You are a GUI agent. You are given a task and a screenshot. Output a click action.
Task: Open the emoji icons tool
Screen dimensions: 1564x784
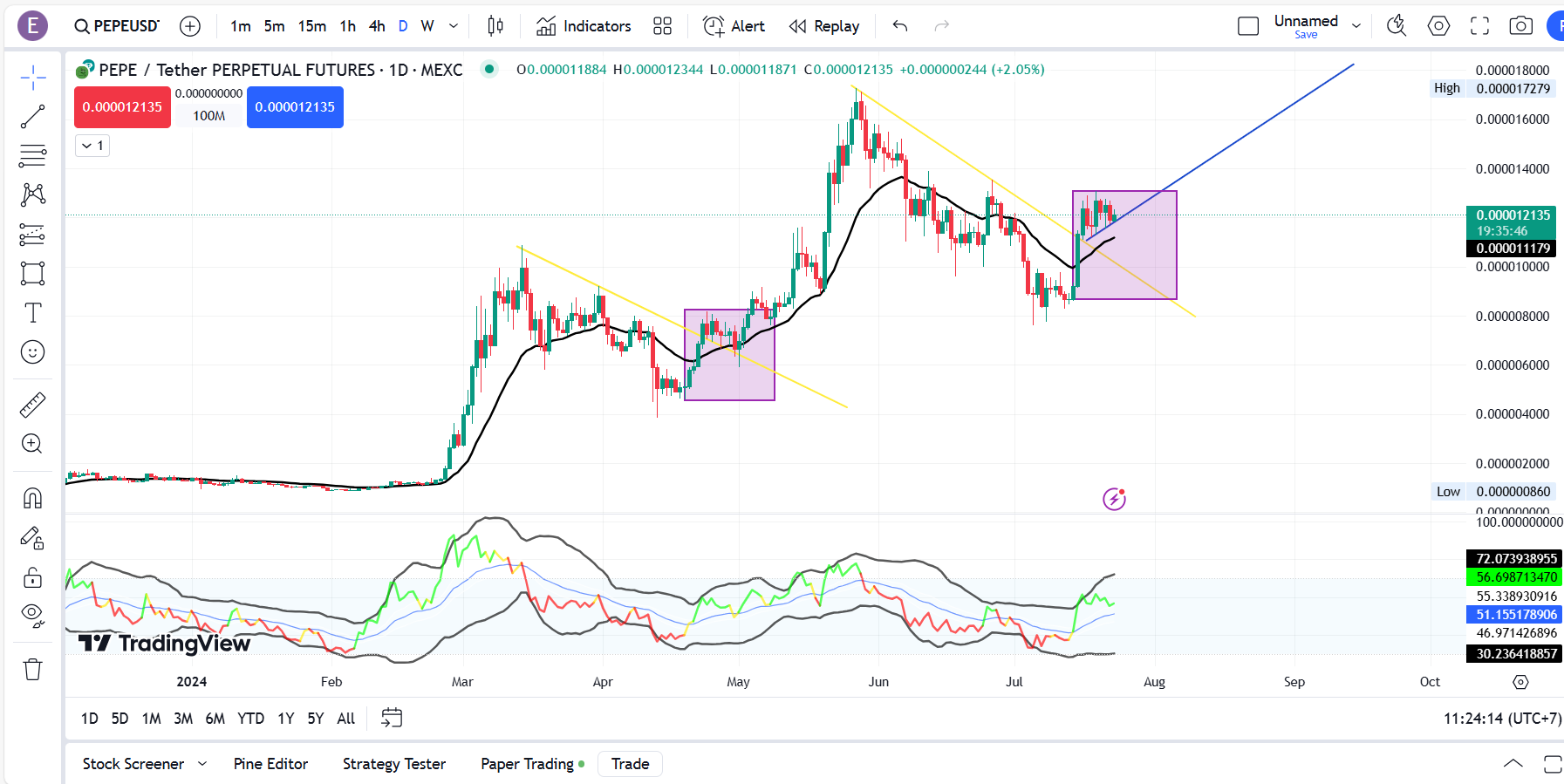pos(33,351)
